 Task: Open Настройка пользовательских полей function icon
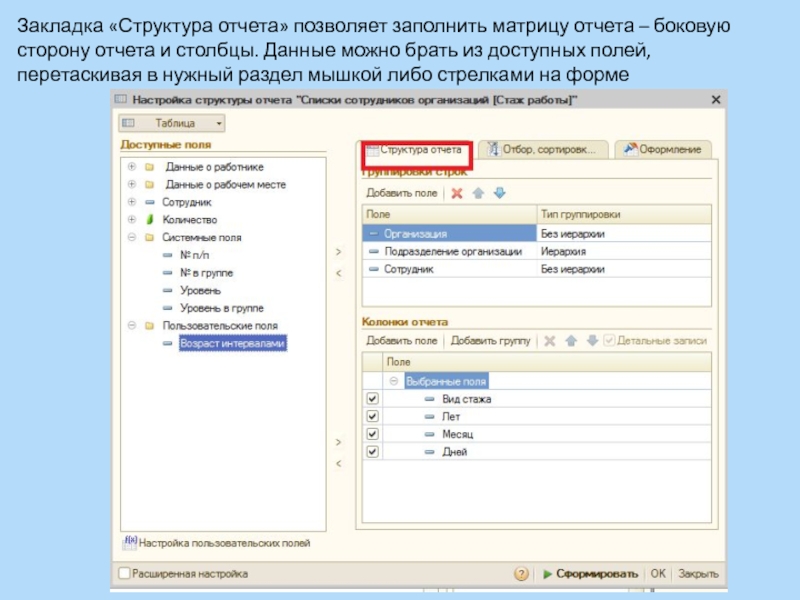pyautogui.click(x=129, y=543)
